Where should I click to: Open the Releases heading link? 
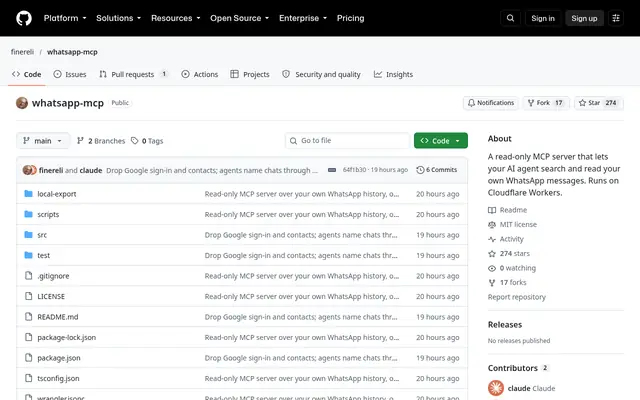505,325
